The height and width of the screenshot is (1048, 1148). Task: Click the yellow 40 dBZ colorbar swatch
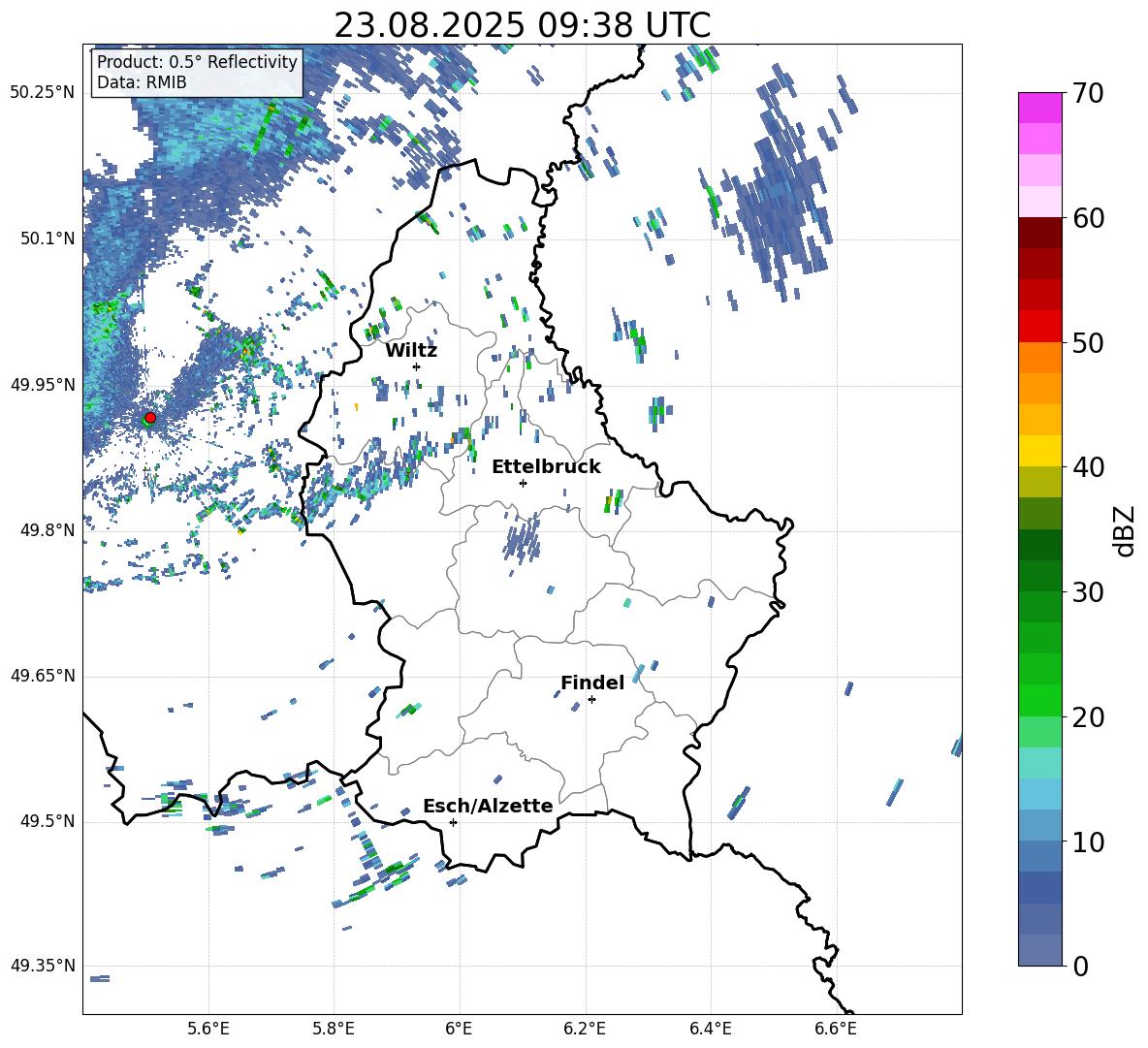coord(1039,451)
